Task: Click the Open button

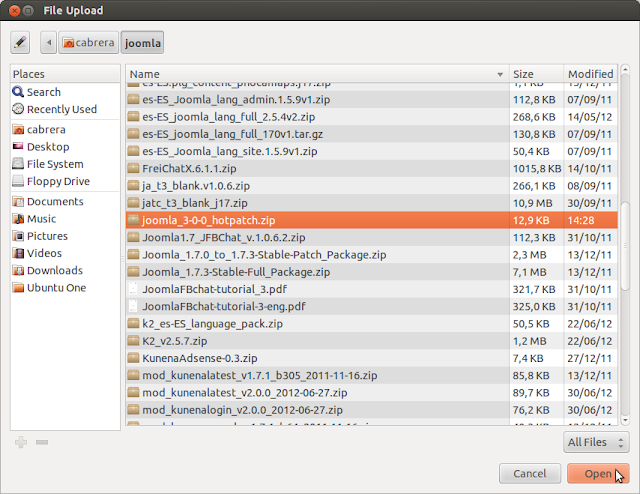Action: pos(598,474)
